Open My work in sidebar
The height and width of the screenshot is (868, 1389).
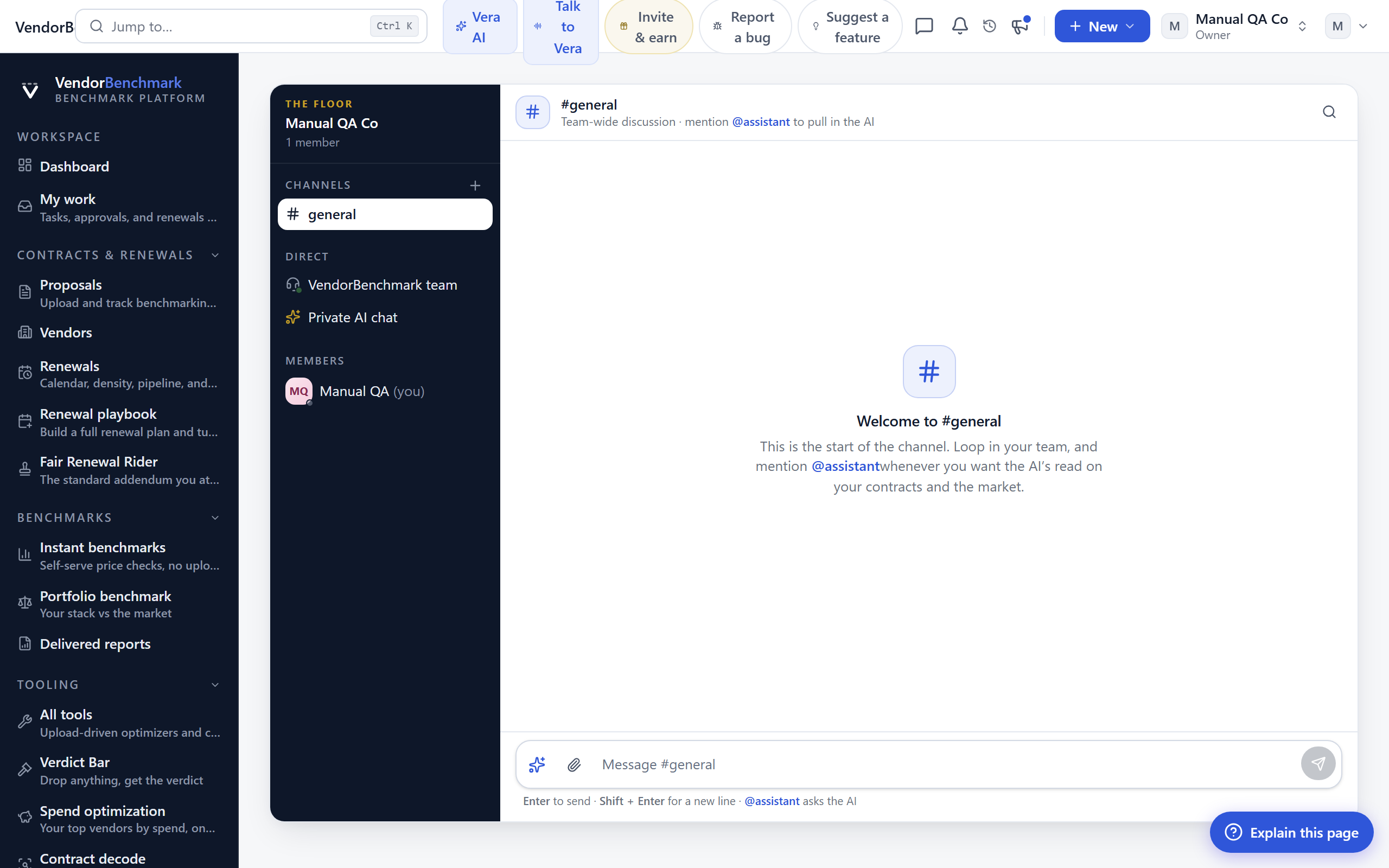tap(119, 207)
